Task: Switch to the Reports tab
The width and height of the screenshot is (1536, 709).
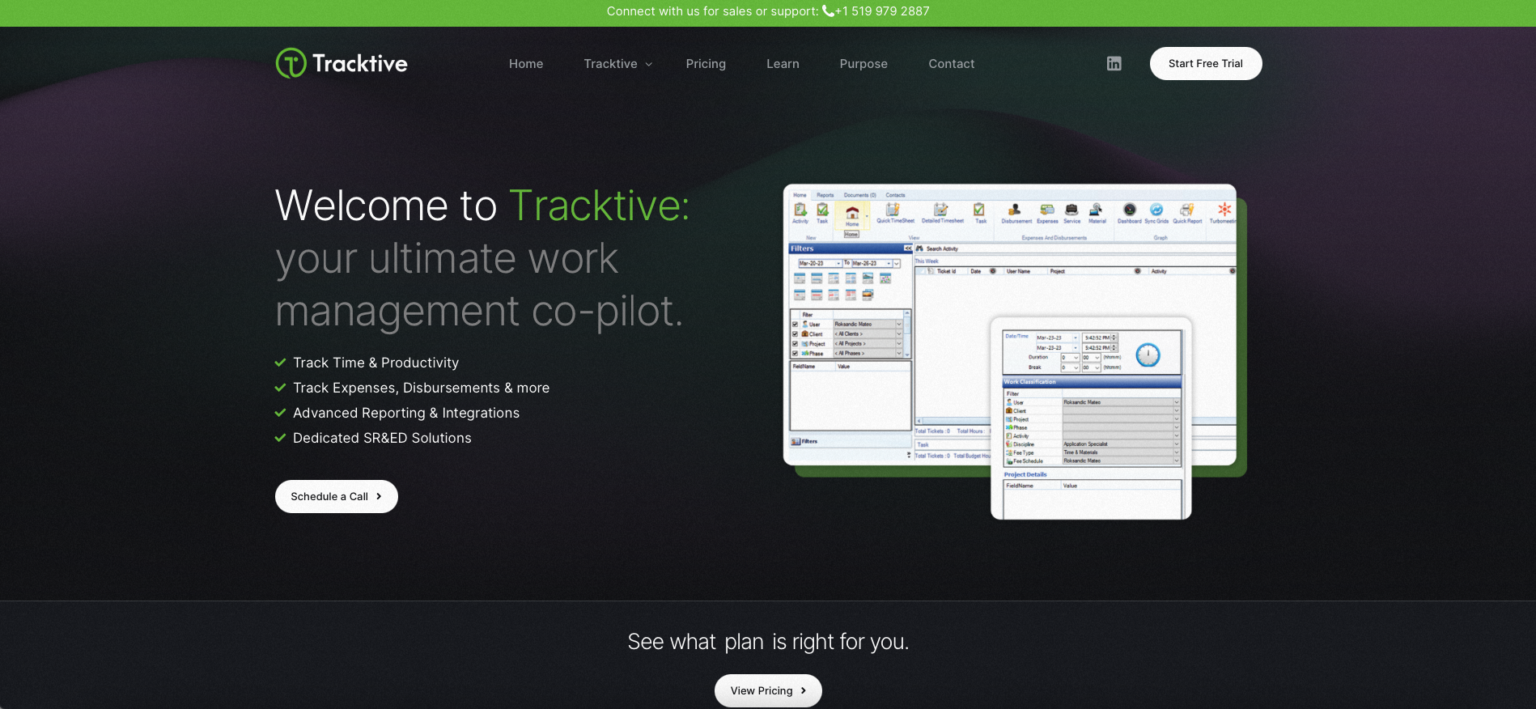Action: (826, 195)
